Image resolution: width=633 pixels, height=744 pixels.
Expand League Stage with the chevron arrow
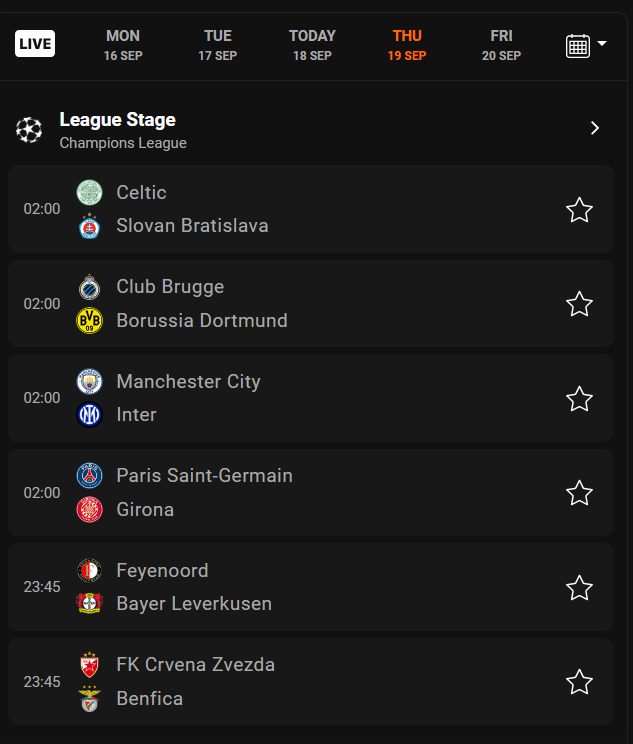(595, 128)
